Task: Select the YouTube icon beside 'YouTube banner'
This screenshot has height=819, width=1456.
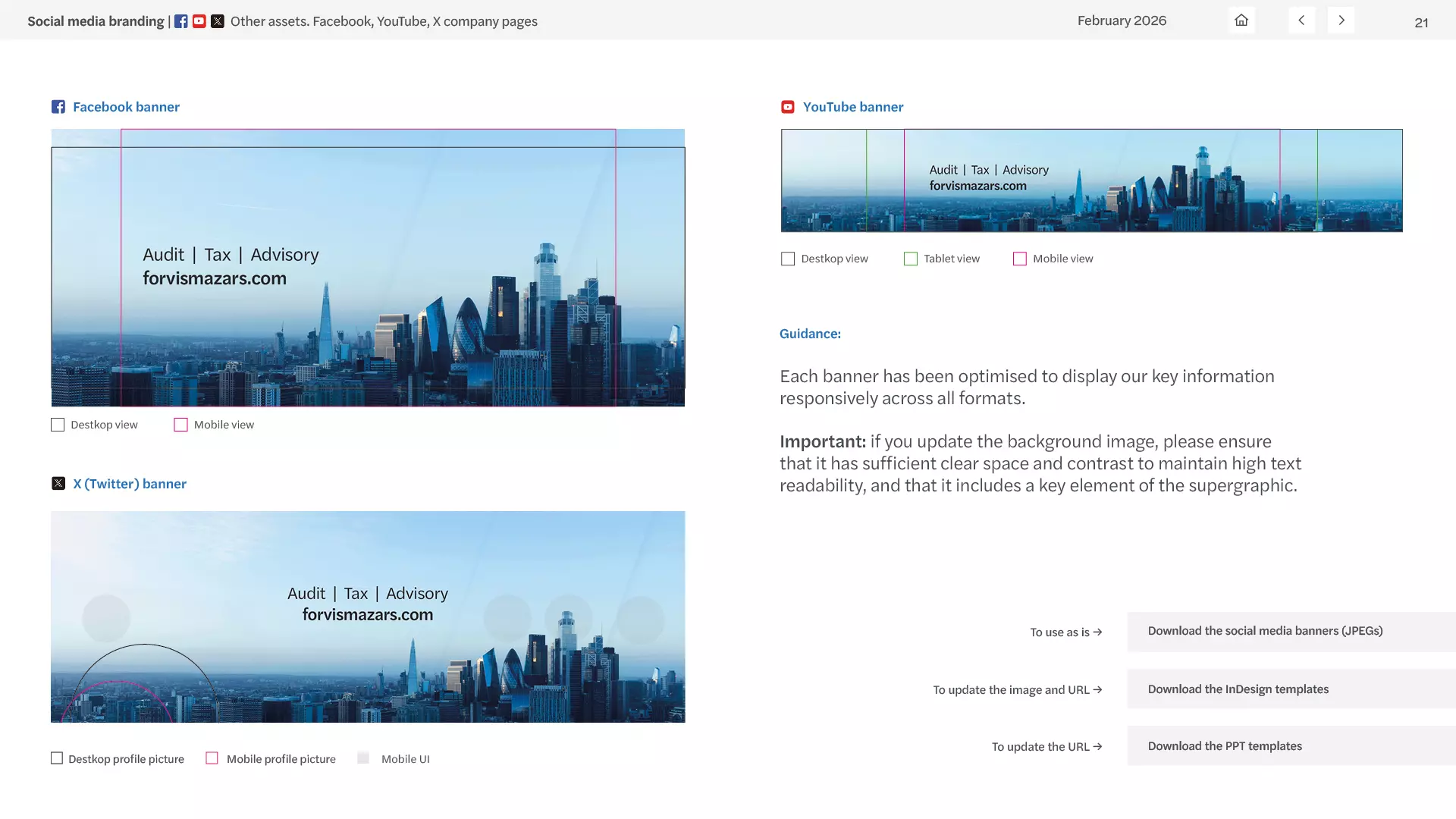Action: (x=787, y=106)
